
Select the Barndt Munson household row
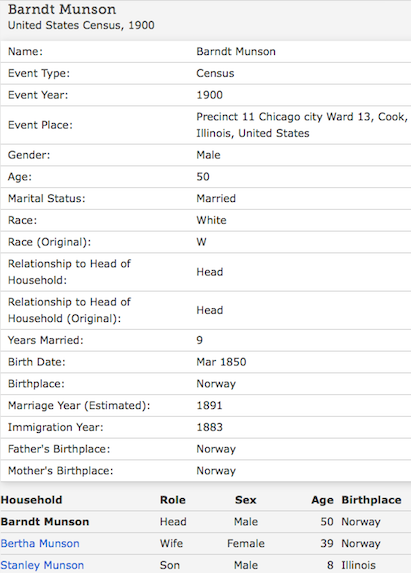pyautogui.click(x=205, y=521)
